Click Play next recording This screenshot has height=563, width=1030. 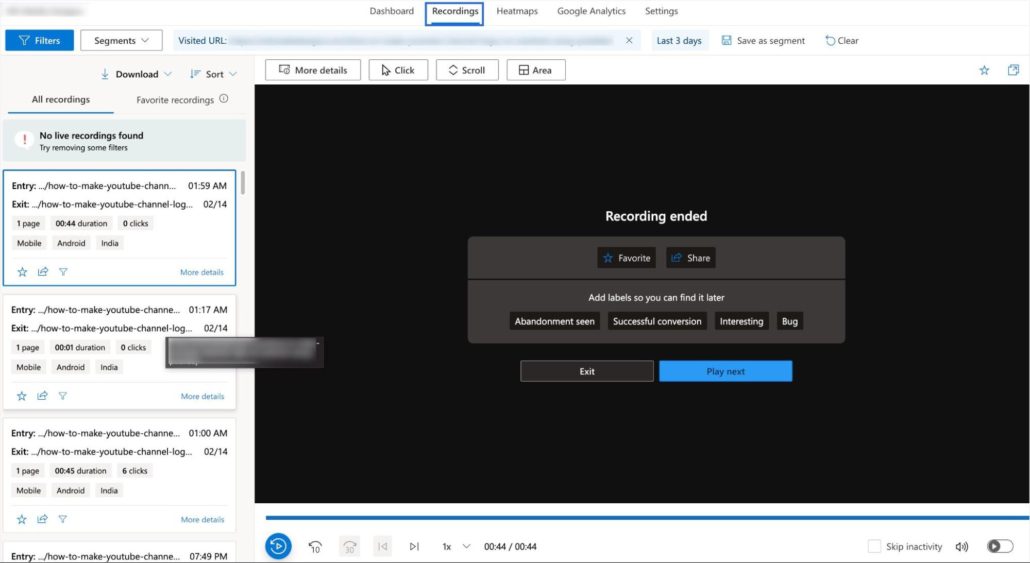(725, 371)
